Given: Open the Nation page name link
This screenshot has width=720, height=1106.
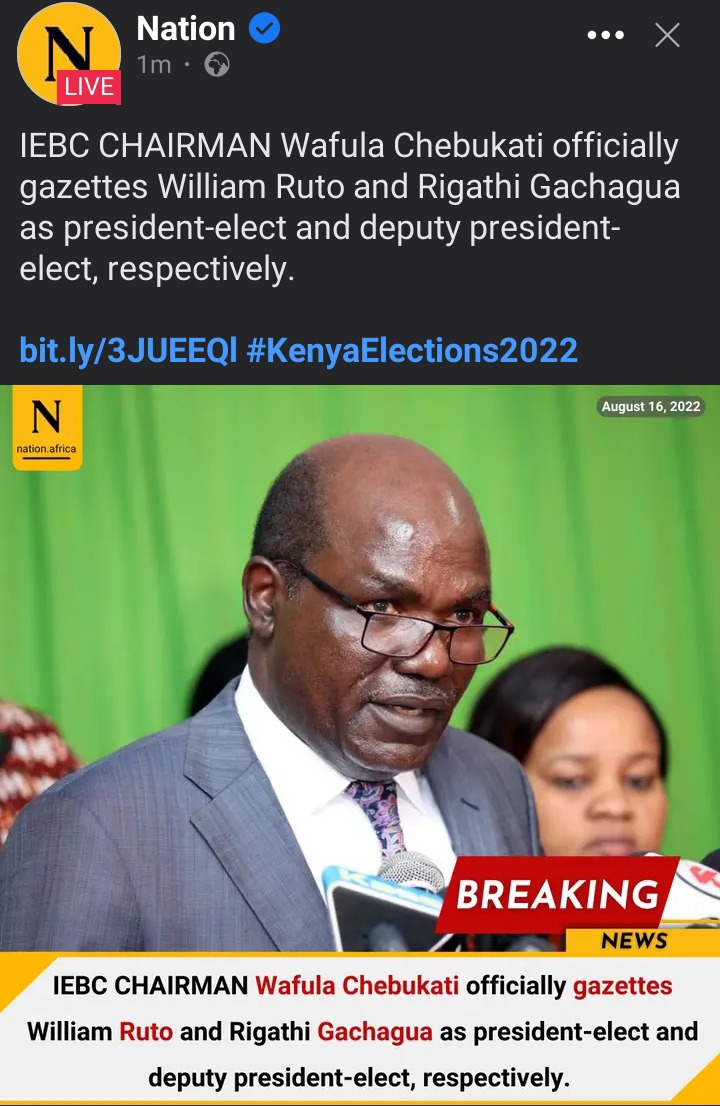Looking at the screenshot, I should [186, 29].
